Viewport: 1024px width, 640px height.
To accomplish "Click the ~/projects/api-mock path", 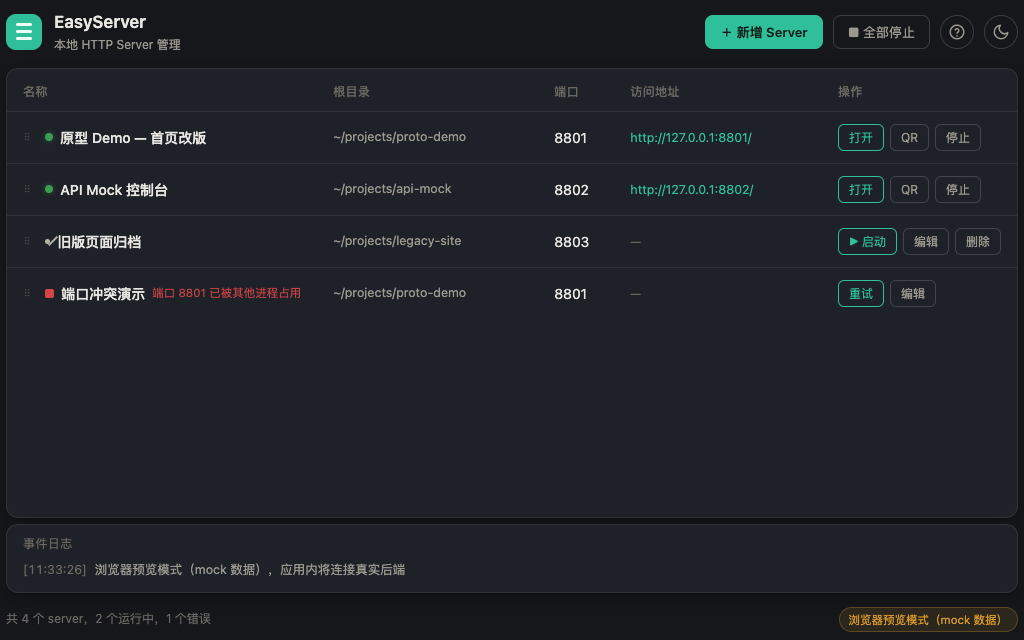I will pos(392,189).
